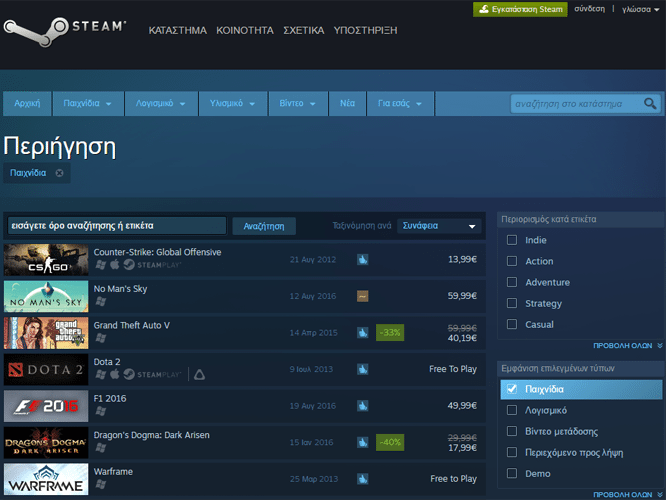Enable the Strategy tag filter

pos(512,303)
